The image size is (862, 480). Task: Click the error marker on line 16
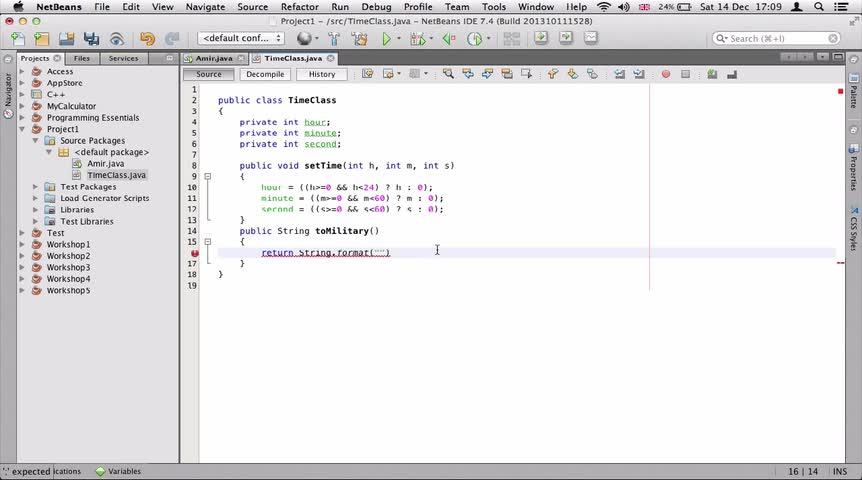(194, 253)
